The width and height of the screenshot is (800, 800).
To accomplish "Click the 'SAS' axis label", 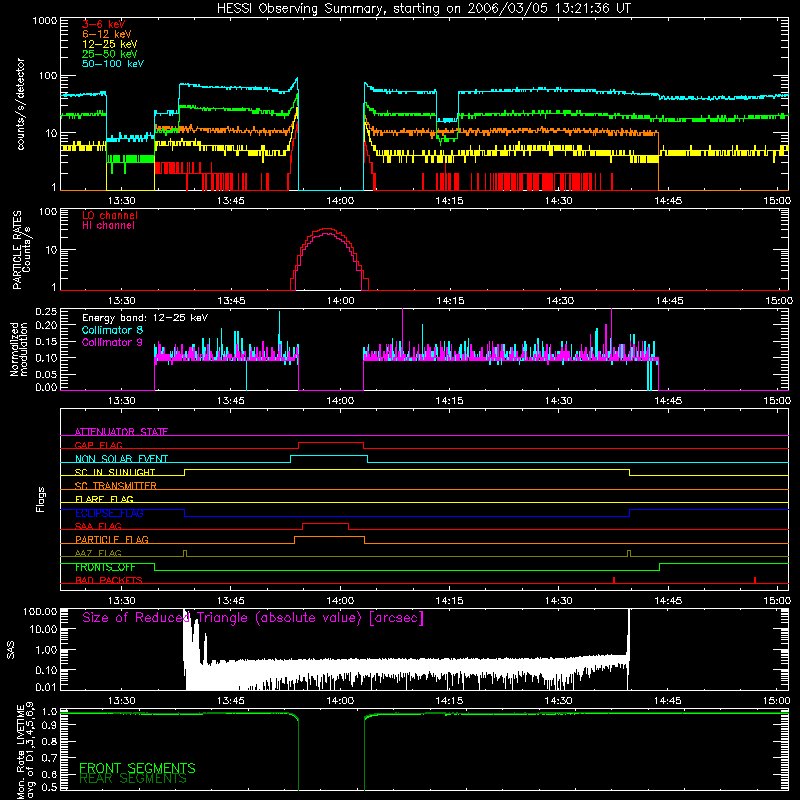I will point(11,650).
